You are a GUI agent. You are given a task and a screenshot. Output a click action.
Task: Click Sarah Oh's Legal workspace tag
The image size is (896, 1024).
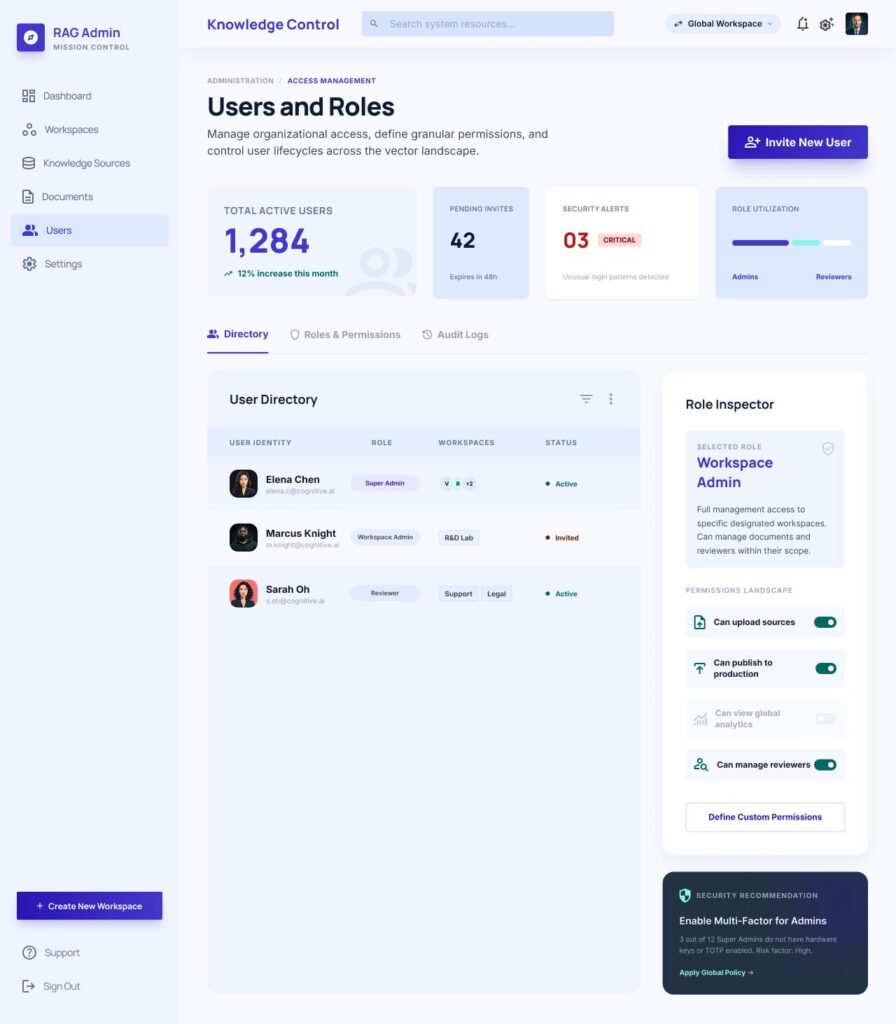click(x=496, y=594)
